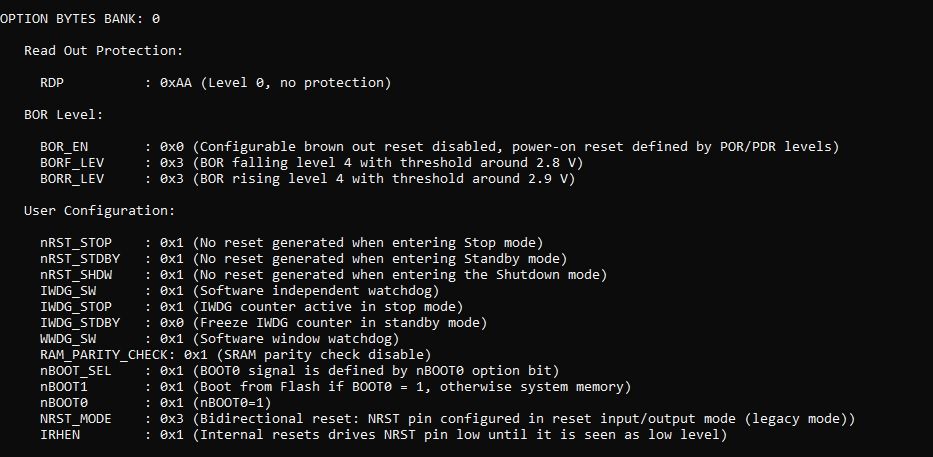Click the RDP option name
The width and height of the screenshot is (933, 457).
53,82
